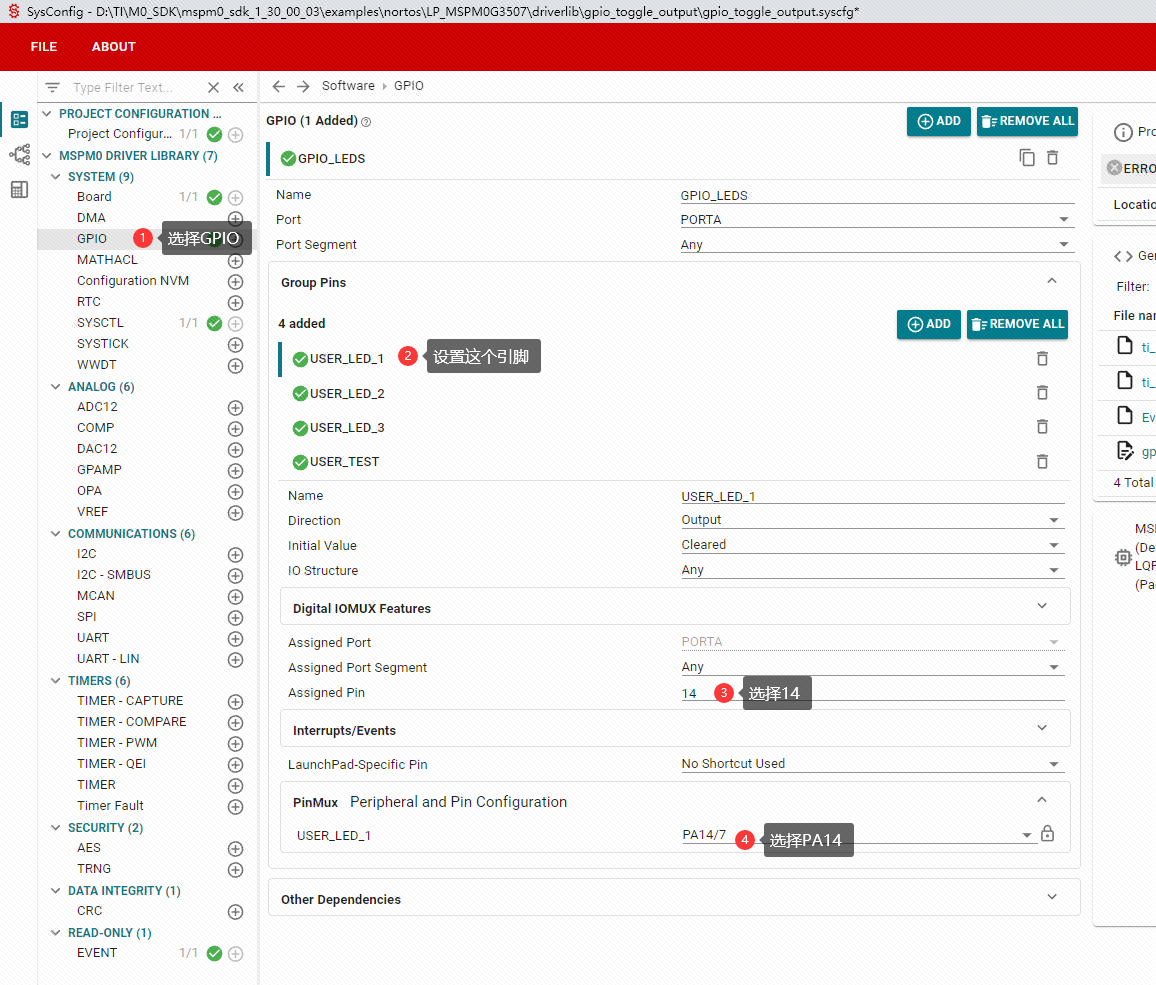Open the calculator table icon in left rail
The width and height of the screenshot is (1156, 985).
pyautogui.click(x=19, y=189)
